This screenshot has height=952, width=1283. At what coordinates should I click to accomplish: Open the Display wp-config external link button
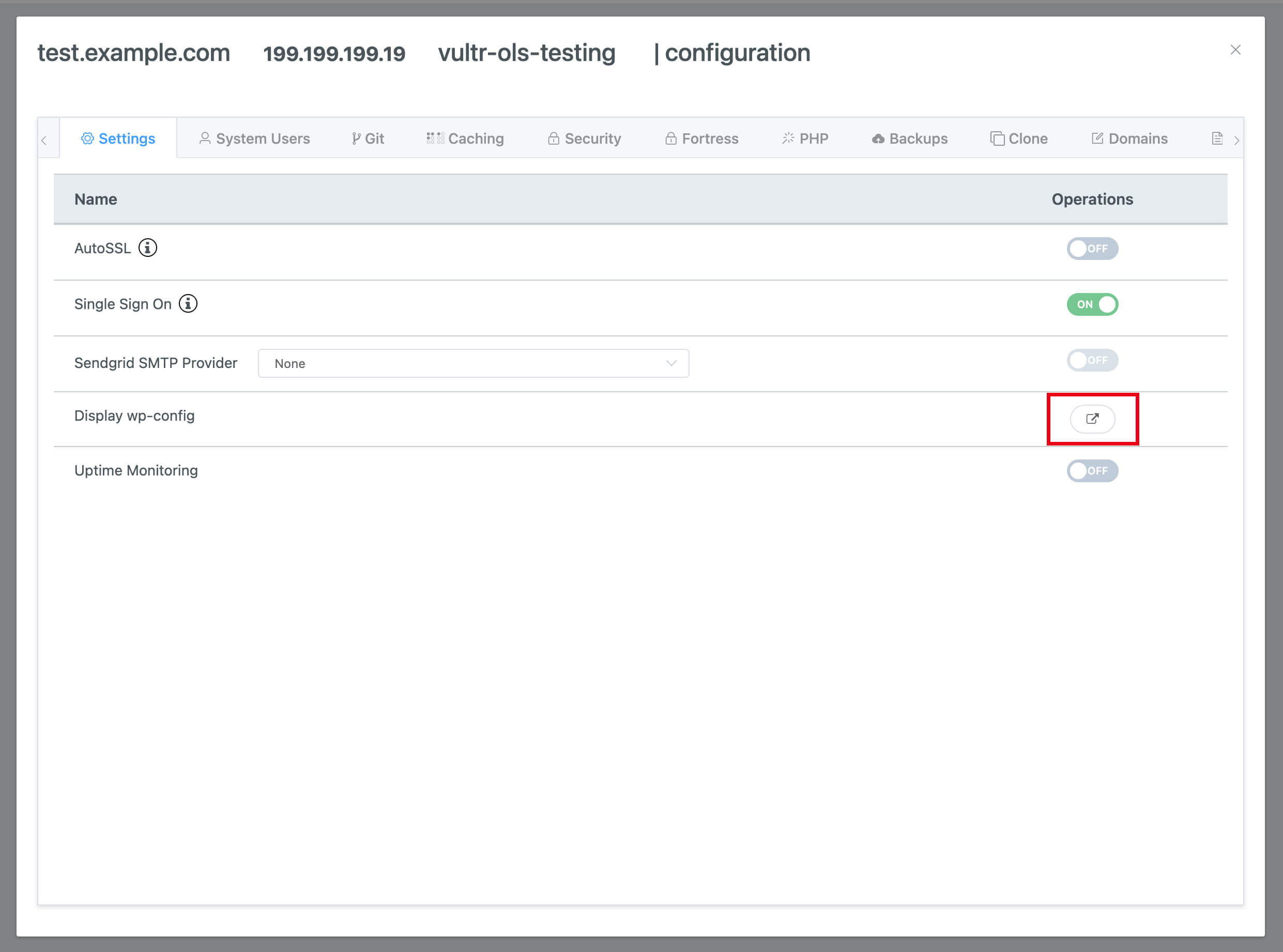click(x=1092, y=419)
